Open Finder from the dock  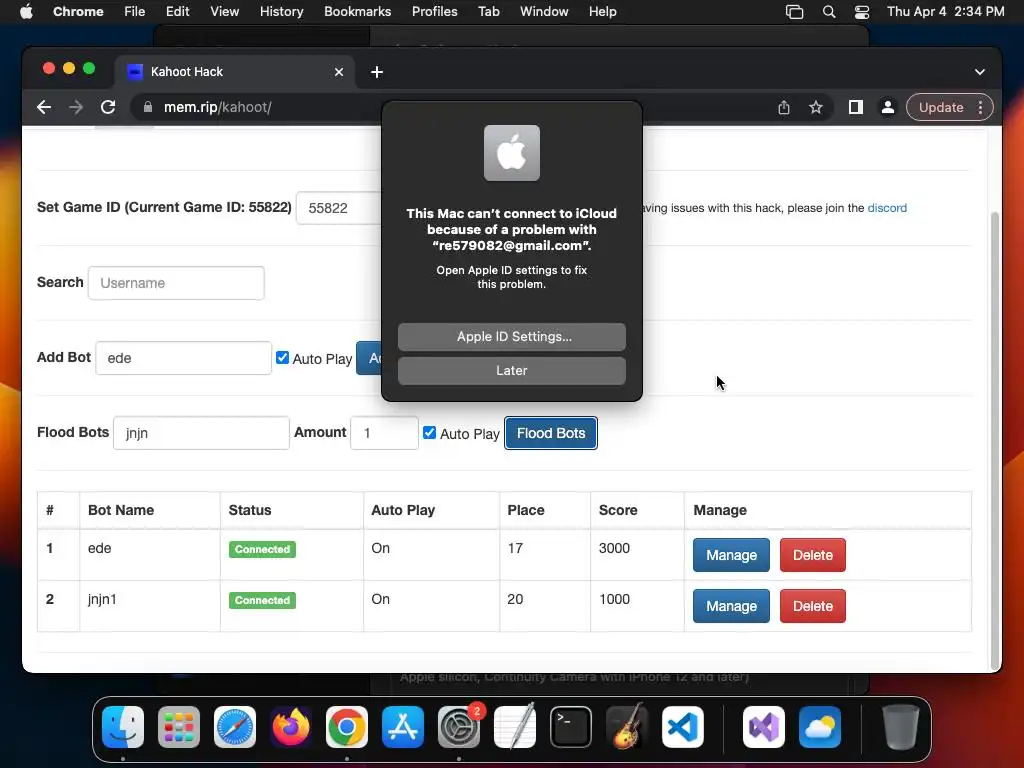[123, 727]
